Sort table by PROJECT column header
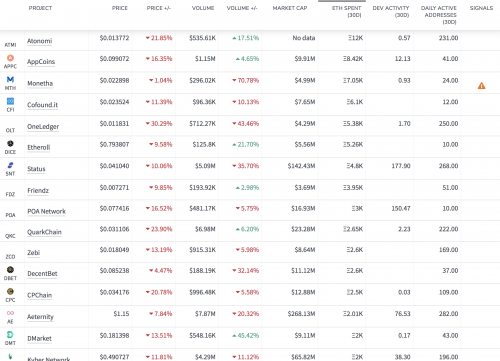 coord(40,8)
